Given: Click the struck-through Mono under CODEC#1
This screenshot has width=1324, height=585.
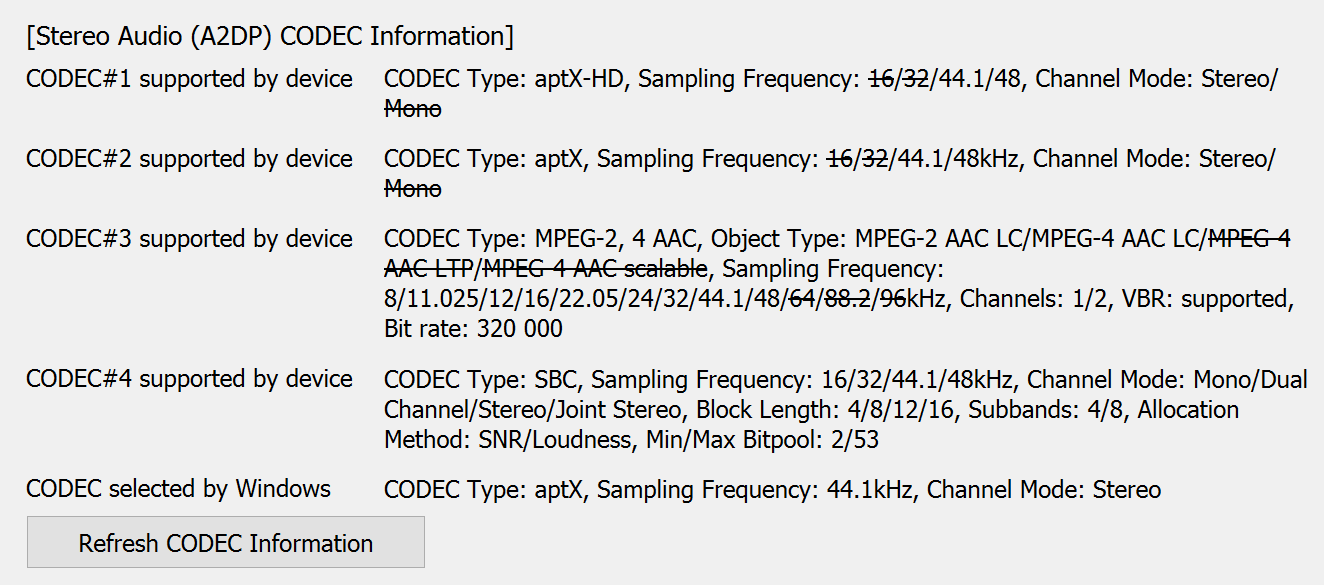Looking at the screenshot, I should click(412, 109).
